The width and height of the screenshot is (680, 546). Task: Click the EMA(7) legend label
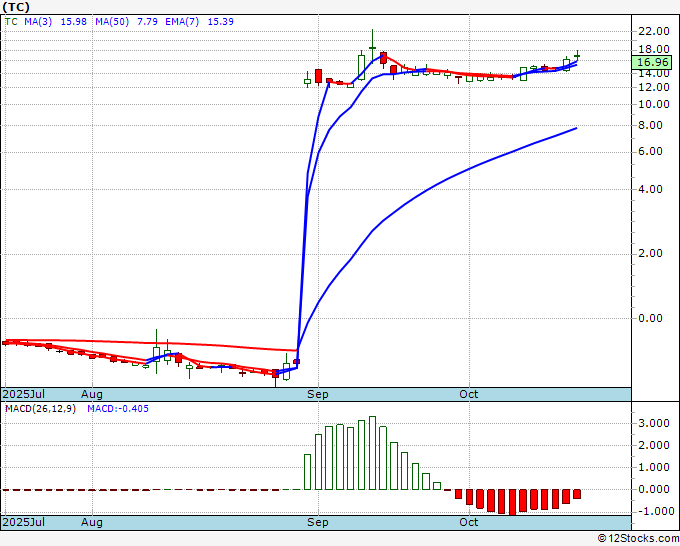pos(182,22)
